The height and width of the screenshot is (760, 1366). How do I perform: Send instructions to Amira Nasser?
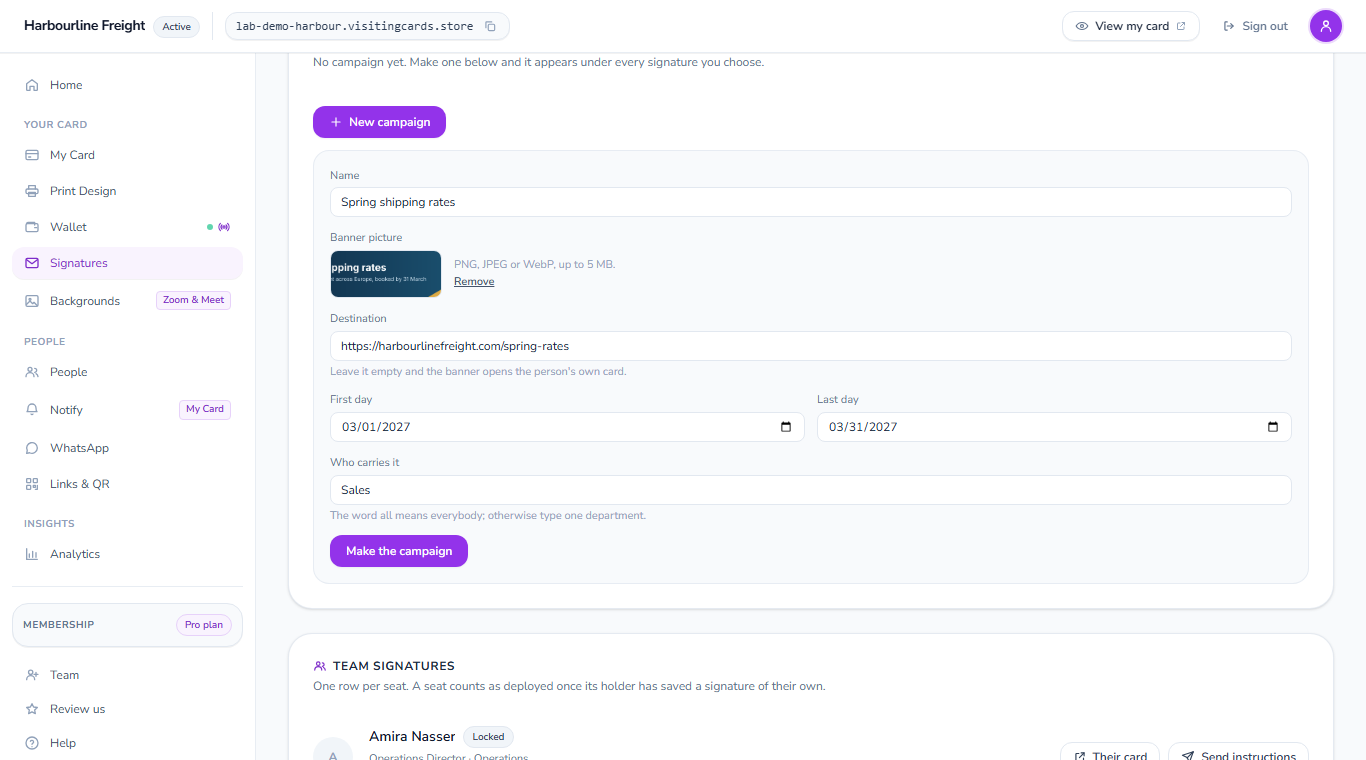(x=1238, y=755)
